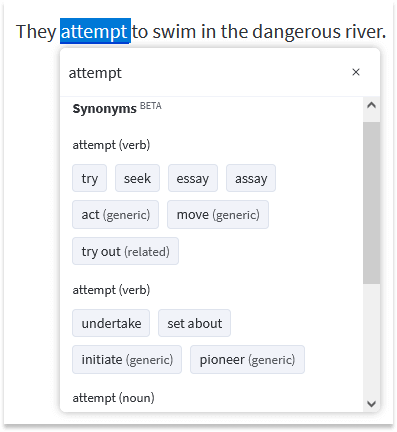
Task: Click the vertical scrollbar thumb
Action: [x=371, y=203]
